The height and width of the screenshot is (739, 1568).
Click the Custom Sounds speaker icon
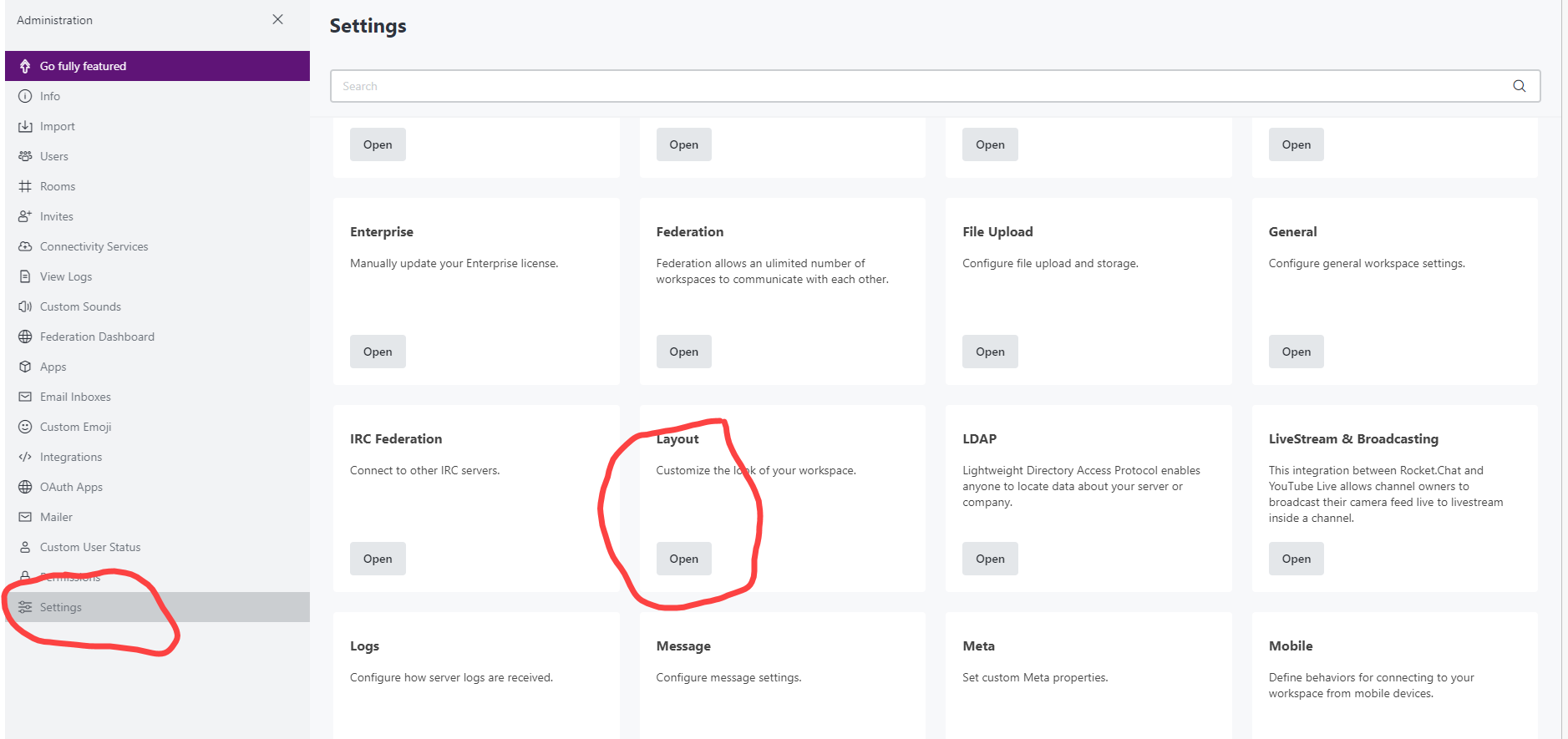coord(25,306)
